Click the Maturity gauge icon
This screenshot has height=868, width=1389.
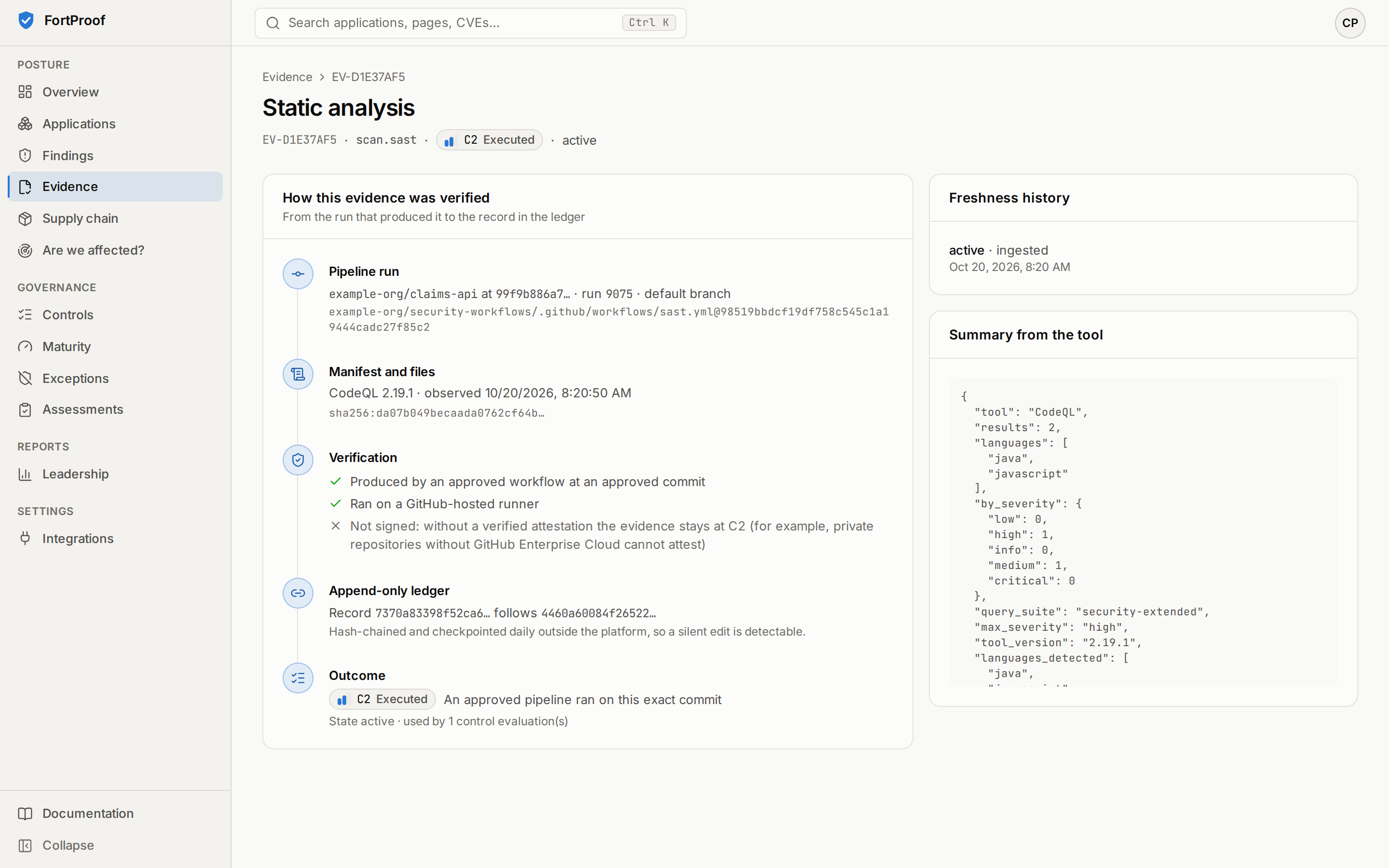pos(25,347)
